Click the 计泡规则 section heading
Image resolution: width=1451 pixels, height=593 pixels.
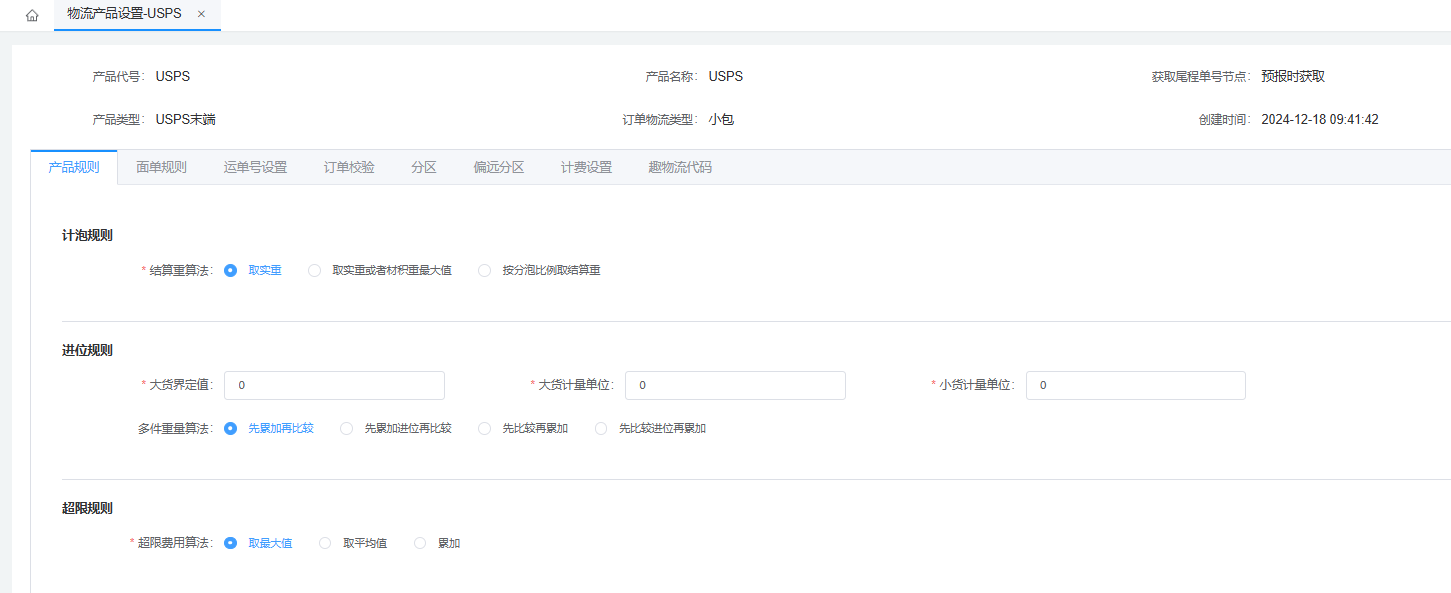pyautogui.click(x=87, y=235)
